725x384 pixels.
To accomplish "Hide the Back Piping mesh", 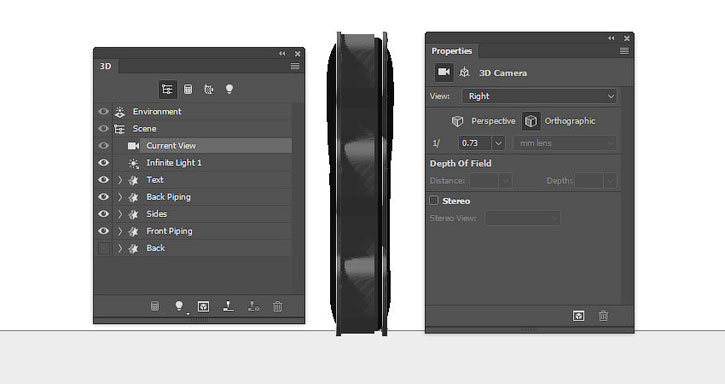I will [x=104, y=197].
